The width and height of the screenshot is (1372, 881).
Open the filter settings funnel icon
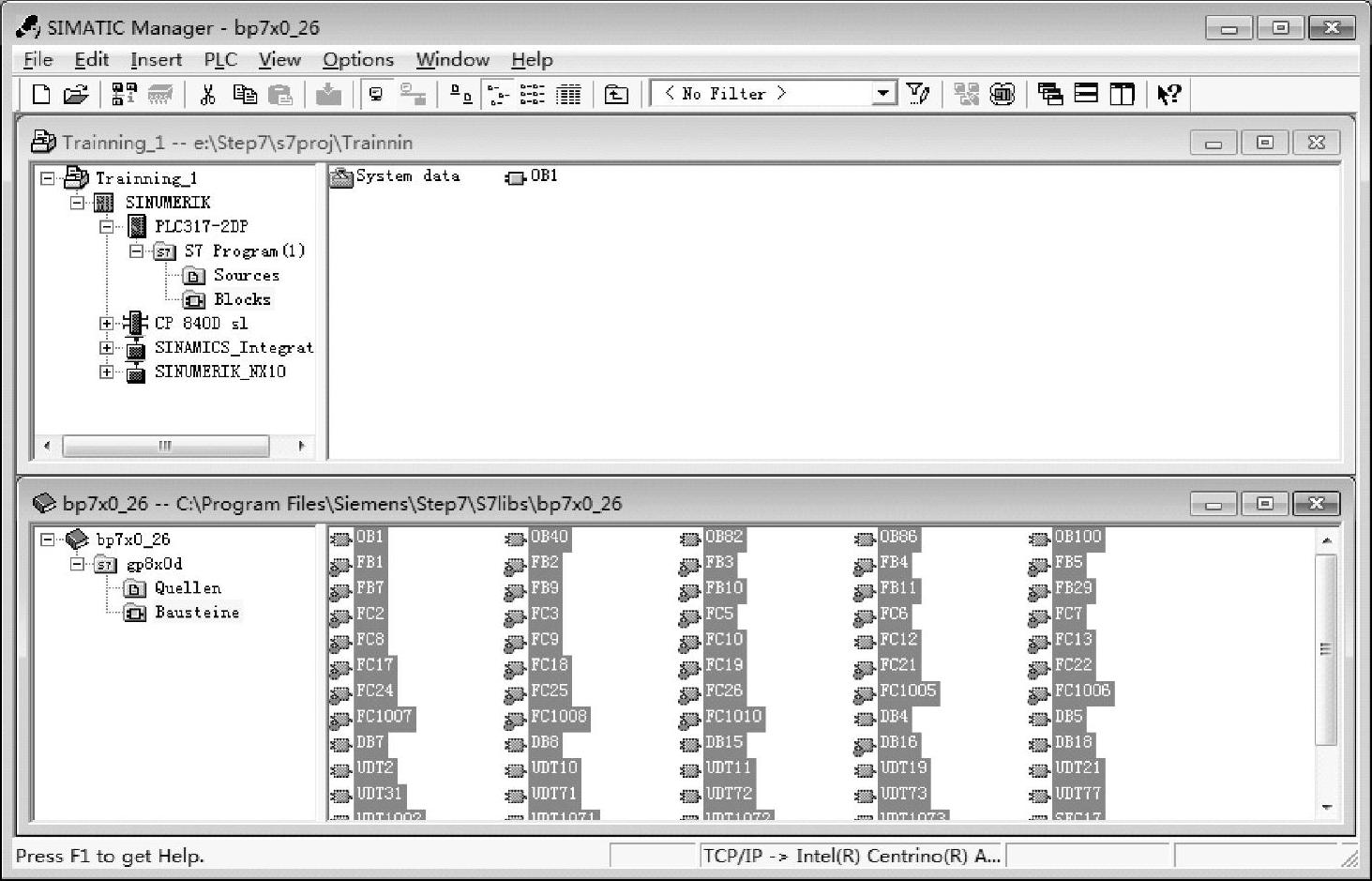918,94
